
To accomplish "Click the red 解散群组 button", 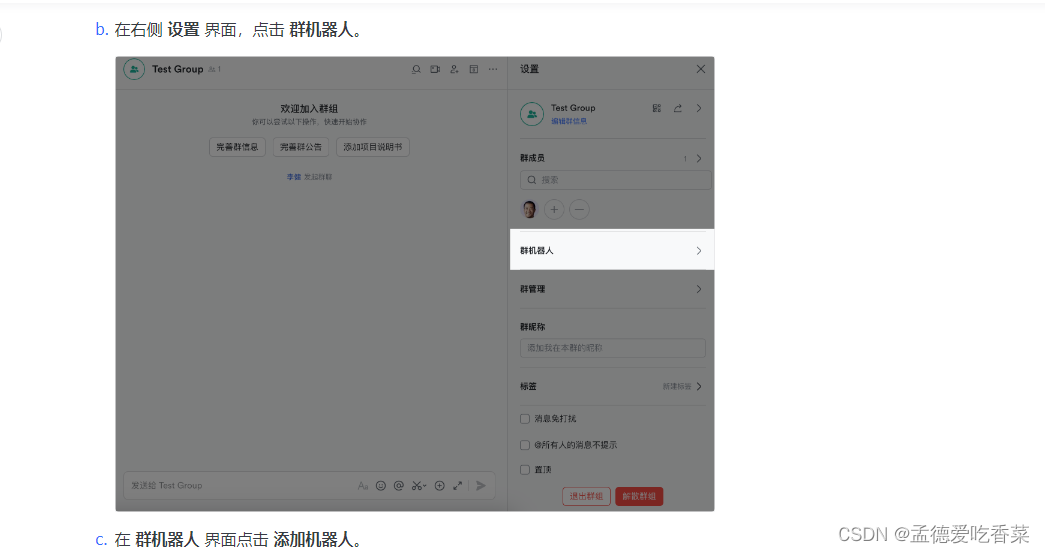I will pyautogui.click(x=639, y=496).
